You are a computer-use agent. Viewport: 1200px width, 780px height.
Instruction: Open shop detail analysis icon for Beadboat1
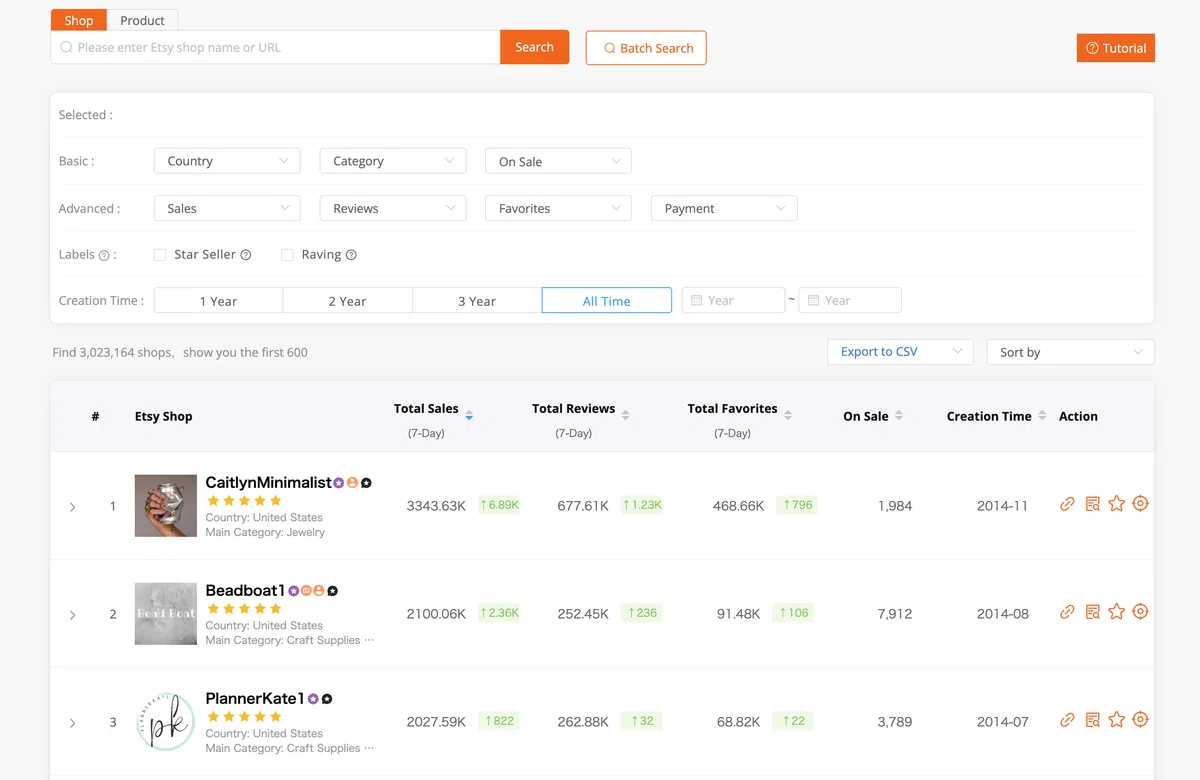pyautogui.click(x=1092, y=612)
